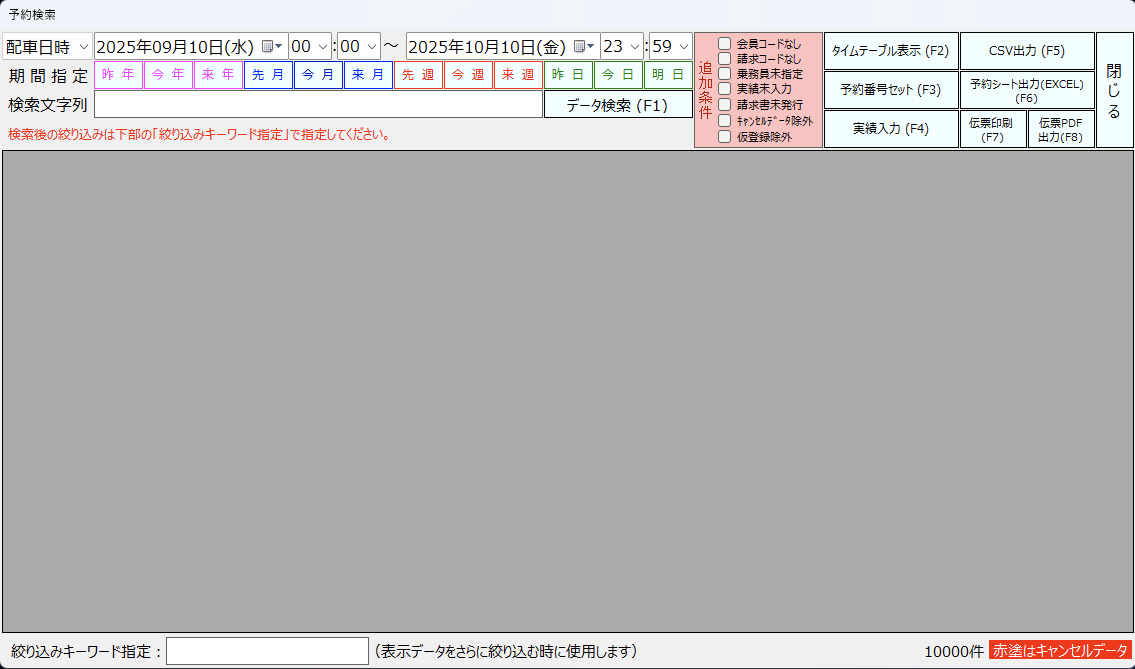This screenshot has height=669, width=1135.
Task: Select the 明日 period button
Action: tap(668, 74)
